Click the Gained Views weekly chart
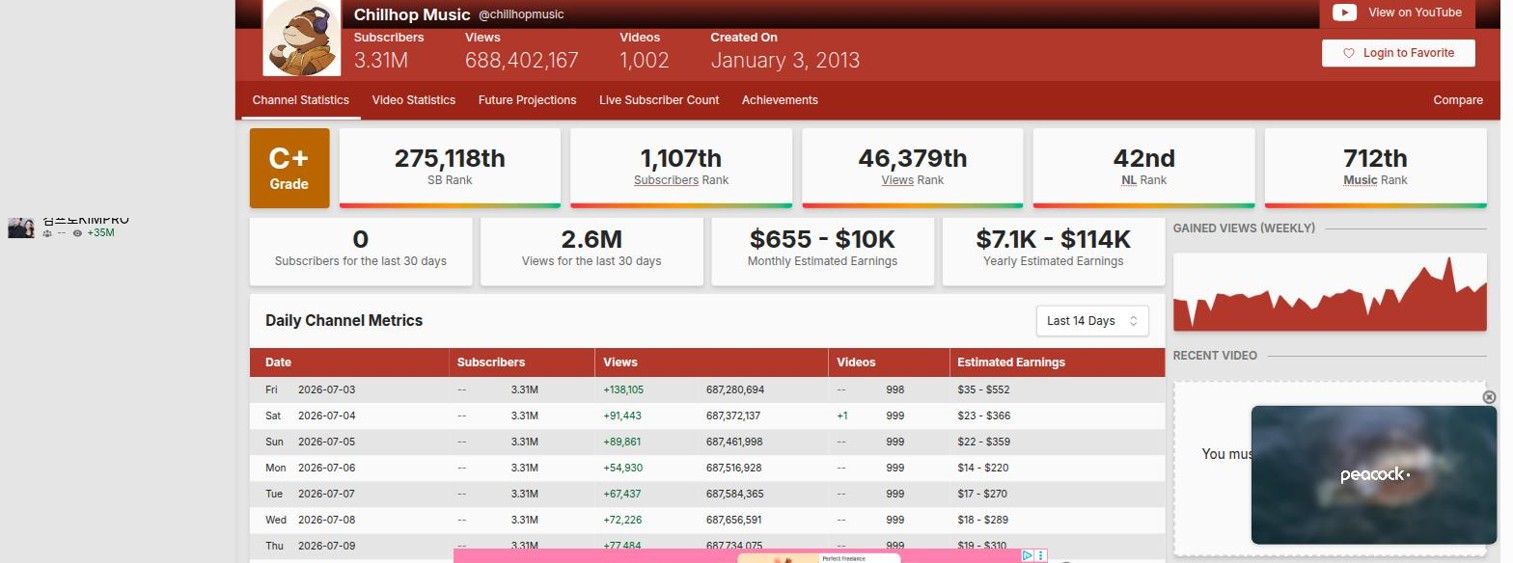1513x563 pixels. point(1329,292)
